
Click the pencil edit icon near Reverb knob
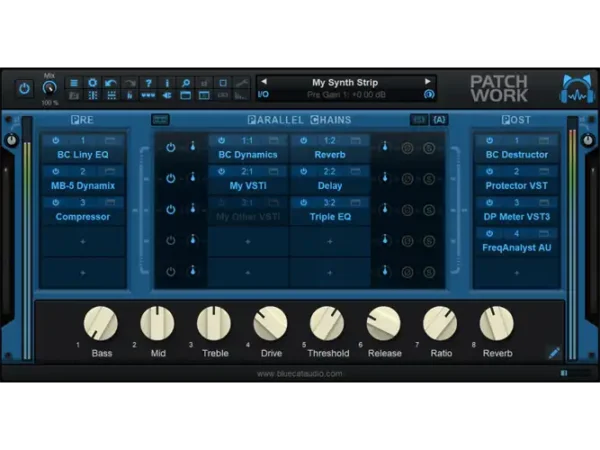point(554,352)
